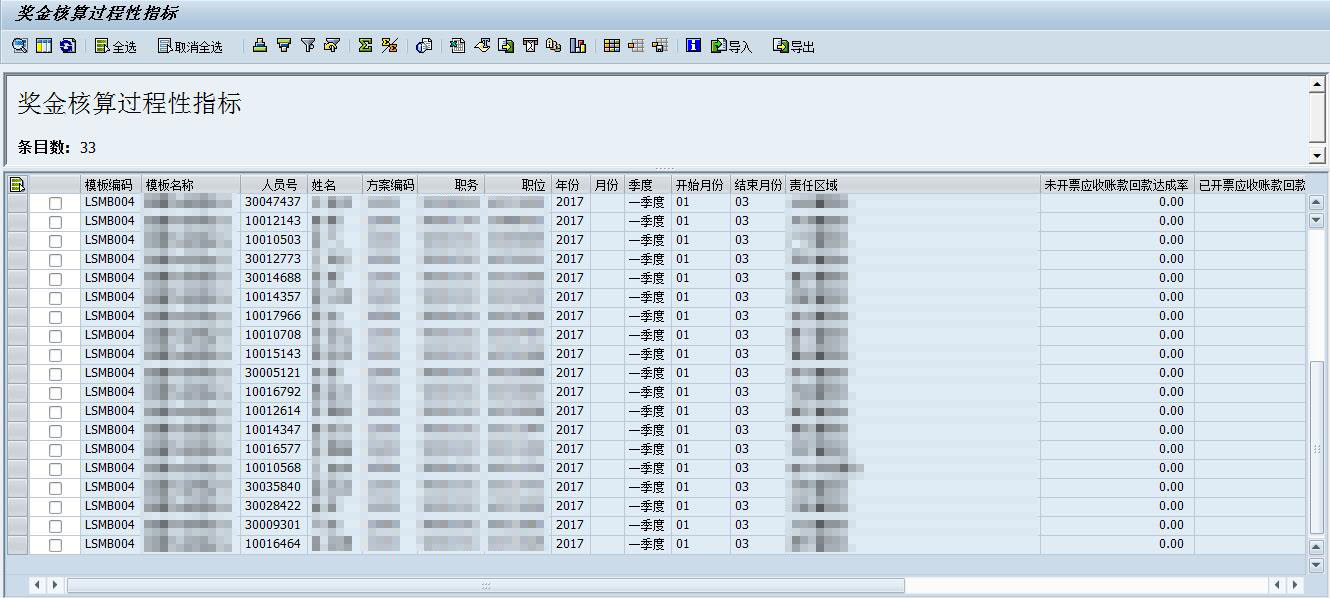Screen dimensions: 1330x598
Task: Click the 人员号 column header
Action: [x=279, y=185]
